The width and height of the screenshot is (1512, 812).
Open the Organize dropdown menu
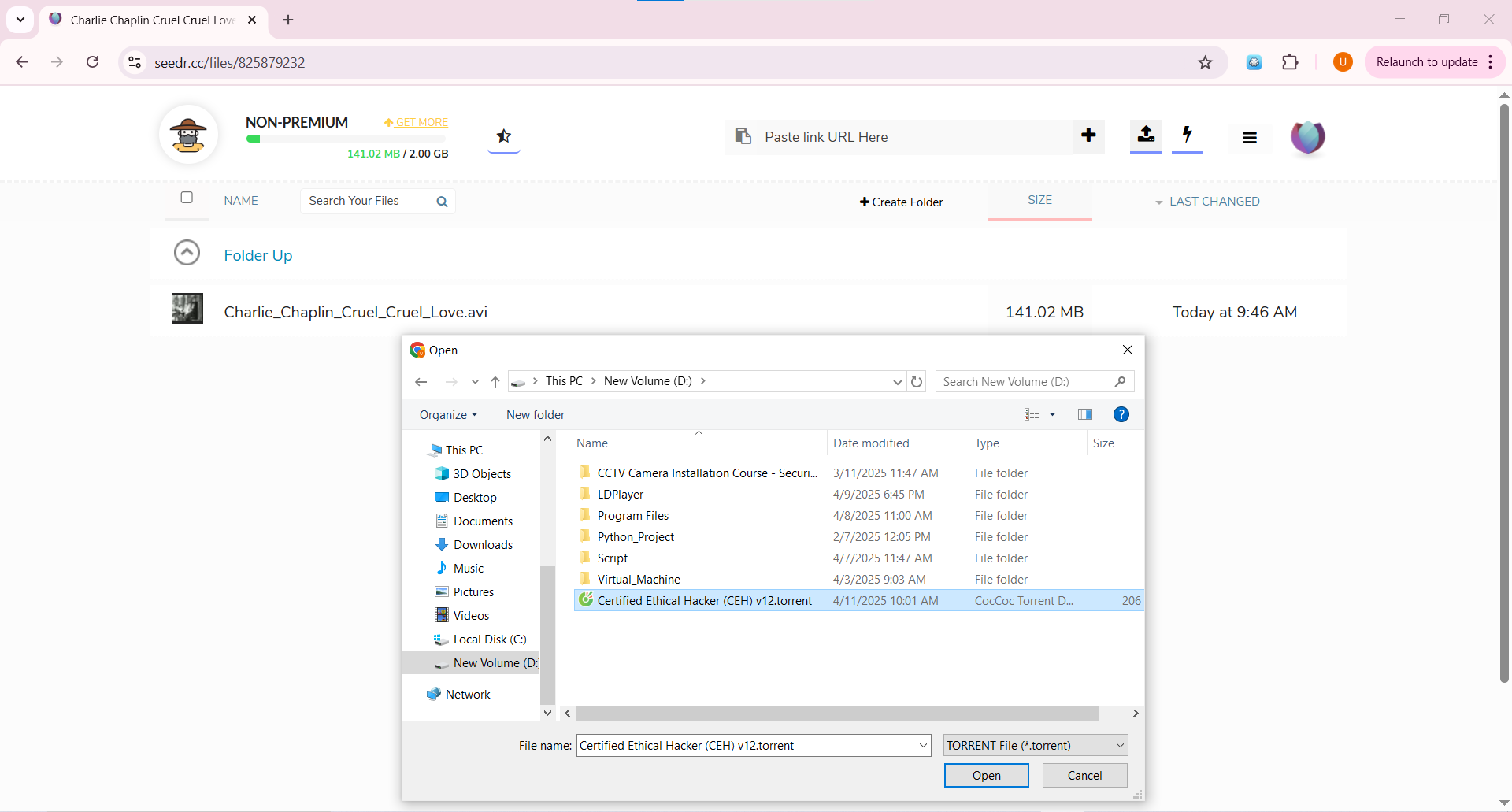(x=448, y=415)
